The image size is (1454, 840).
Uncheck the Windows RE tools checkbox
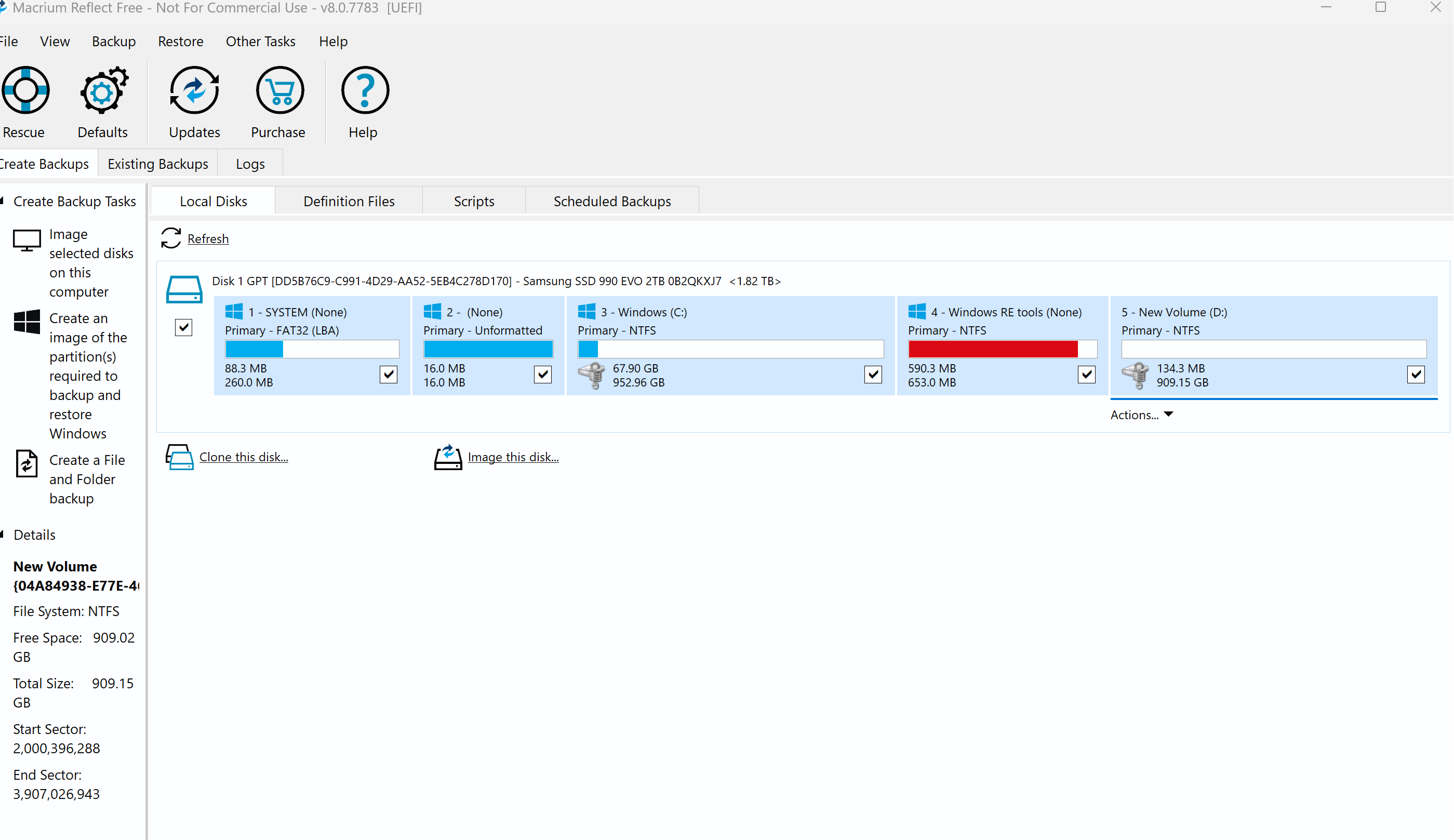tap(1087, 375)
